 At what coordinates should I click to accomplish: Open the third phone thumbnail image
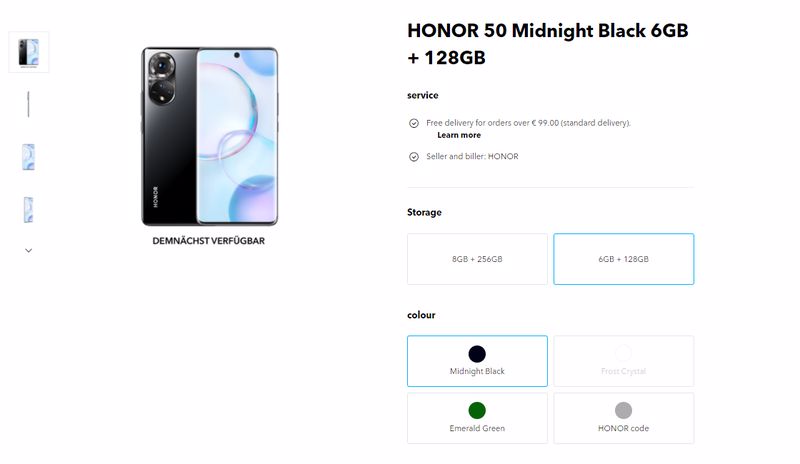[x=29, y=157]
